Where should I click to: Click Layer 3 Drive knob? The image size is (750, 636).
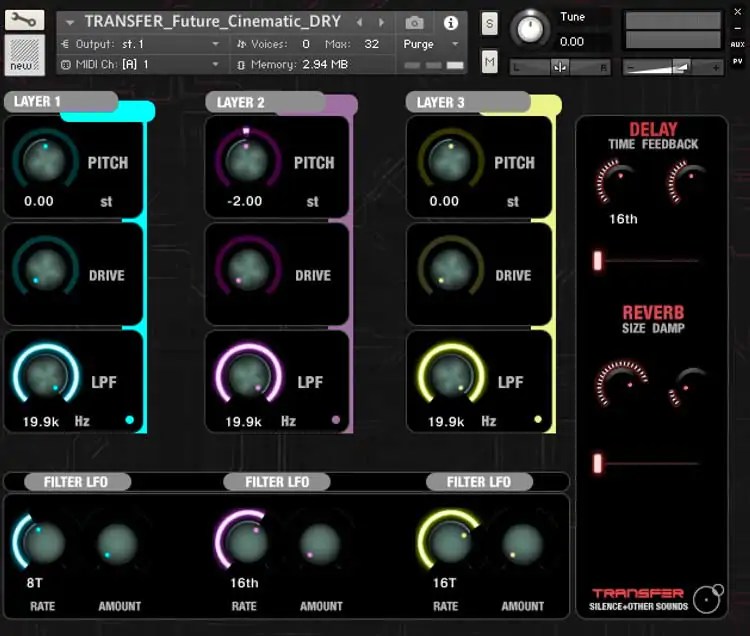451,270
